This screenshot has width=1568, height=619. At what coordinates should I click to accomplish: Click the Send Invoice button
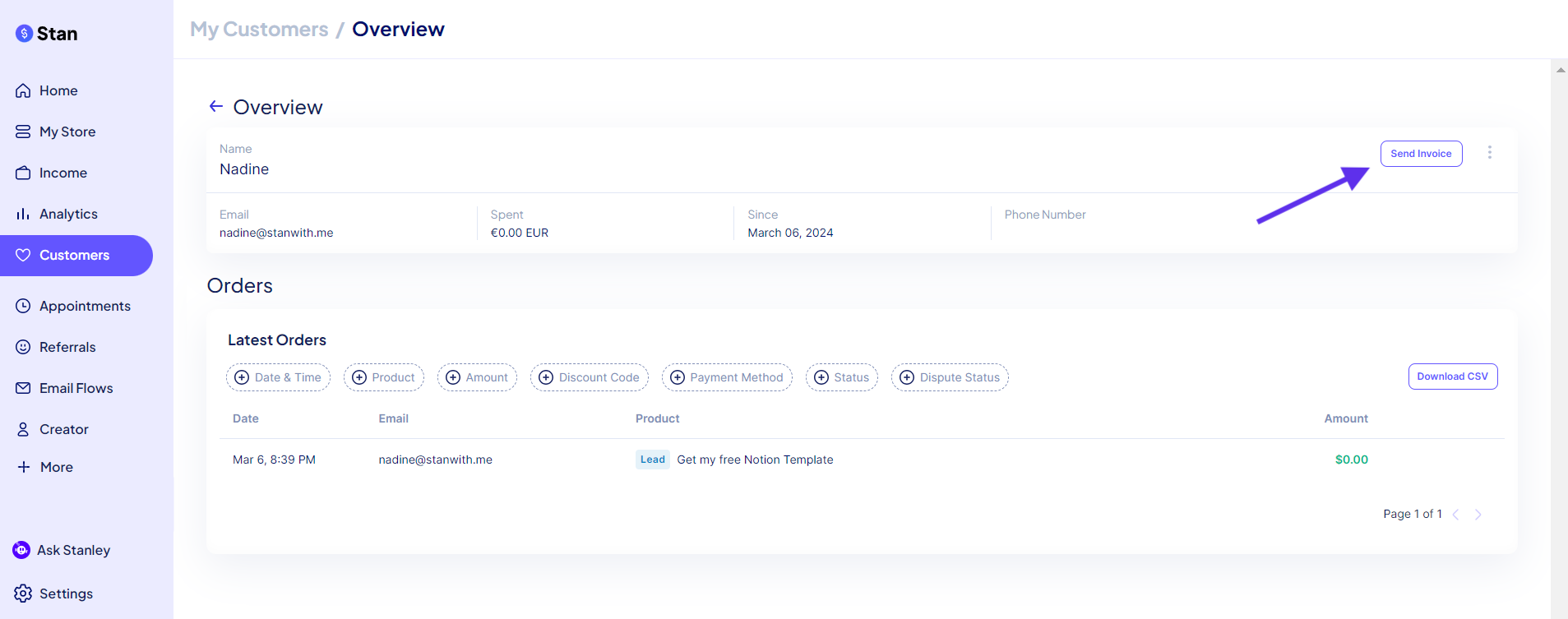[1421, 154]
